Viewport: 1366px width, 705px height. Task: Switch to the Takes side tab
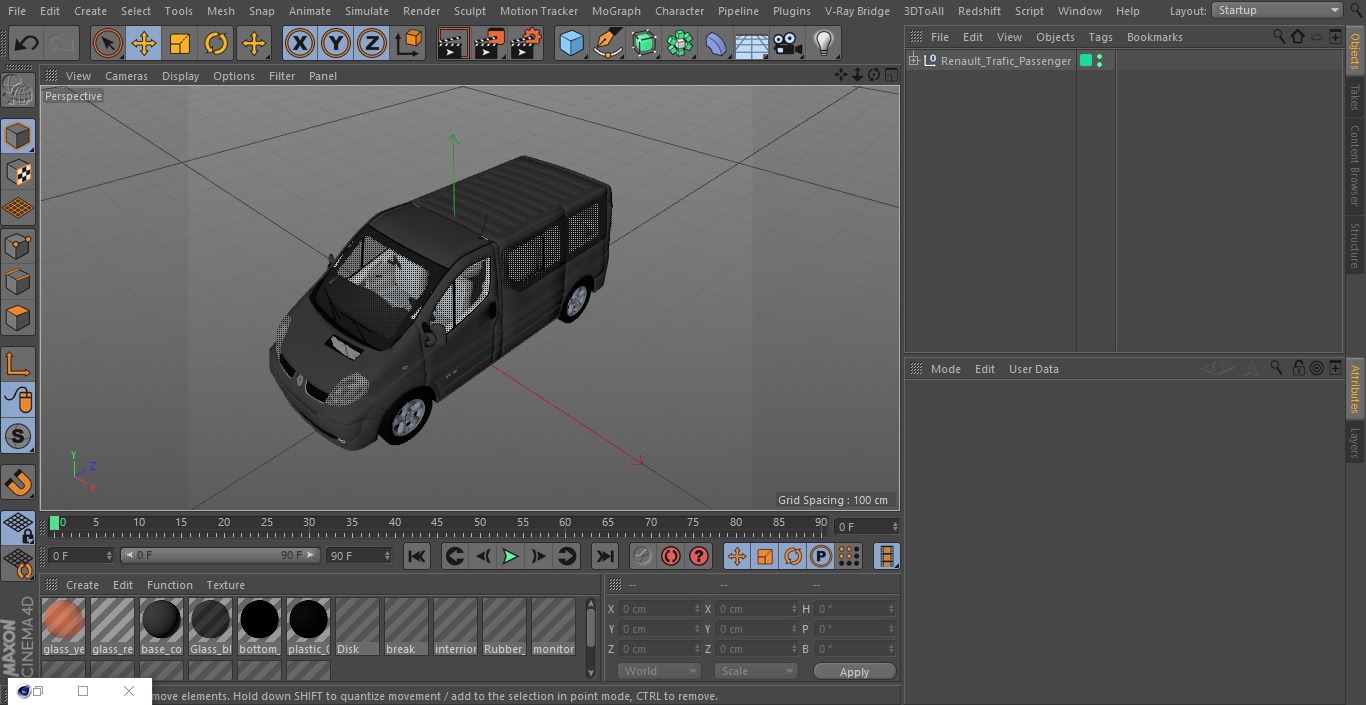click(1355, 96)
